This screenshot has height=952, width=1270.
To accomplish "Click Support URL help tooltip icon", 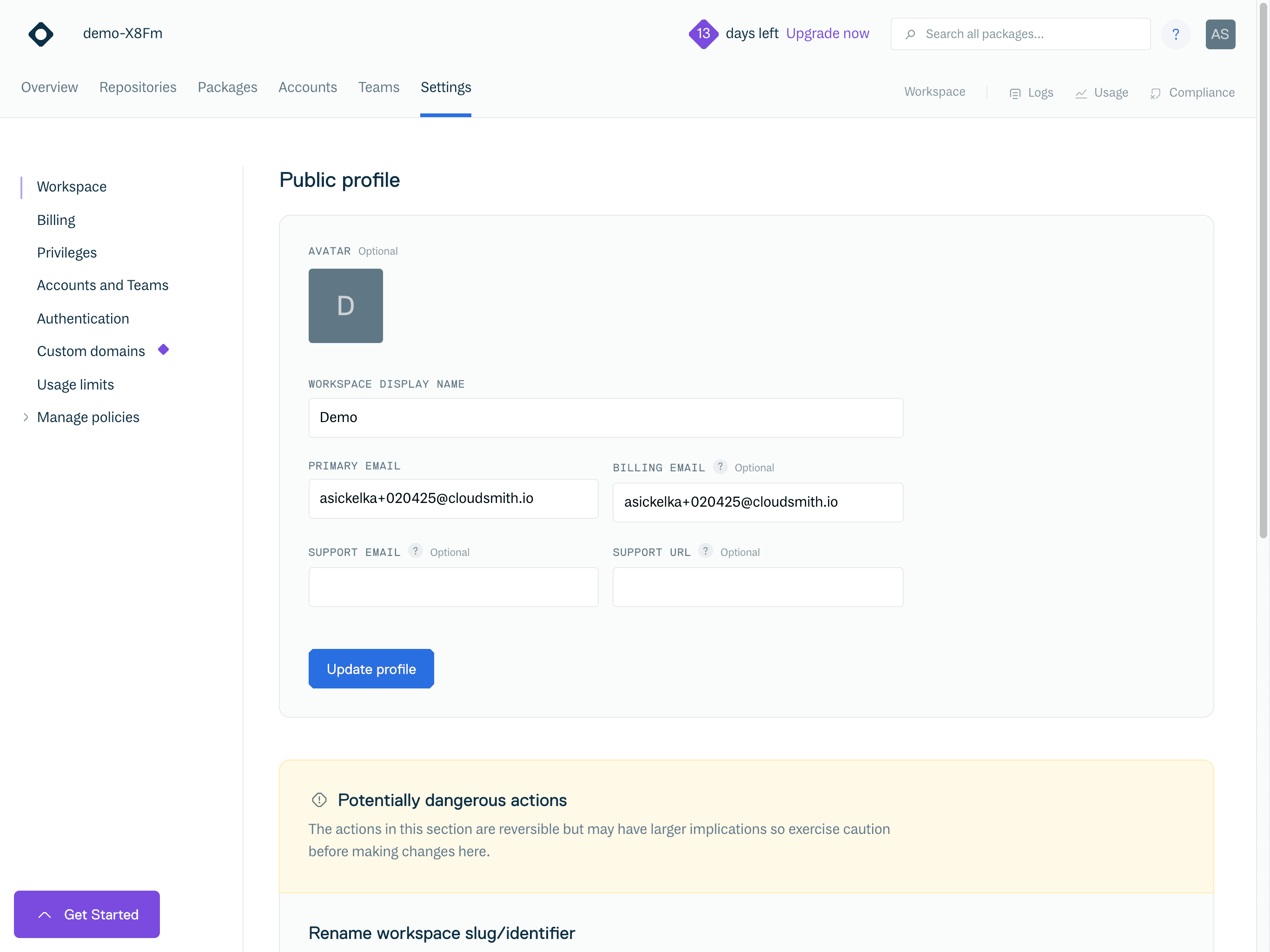I will 705,551.
